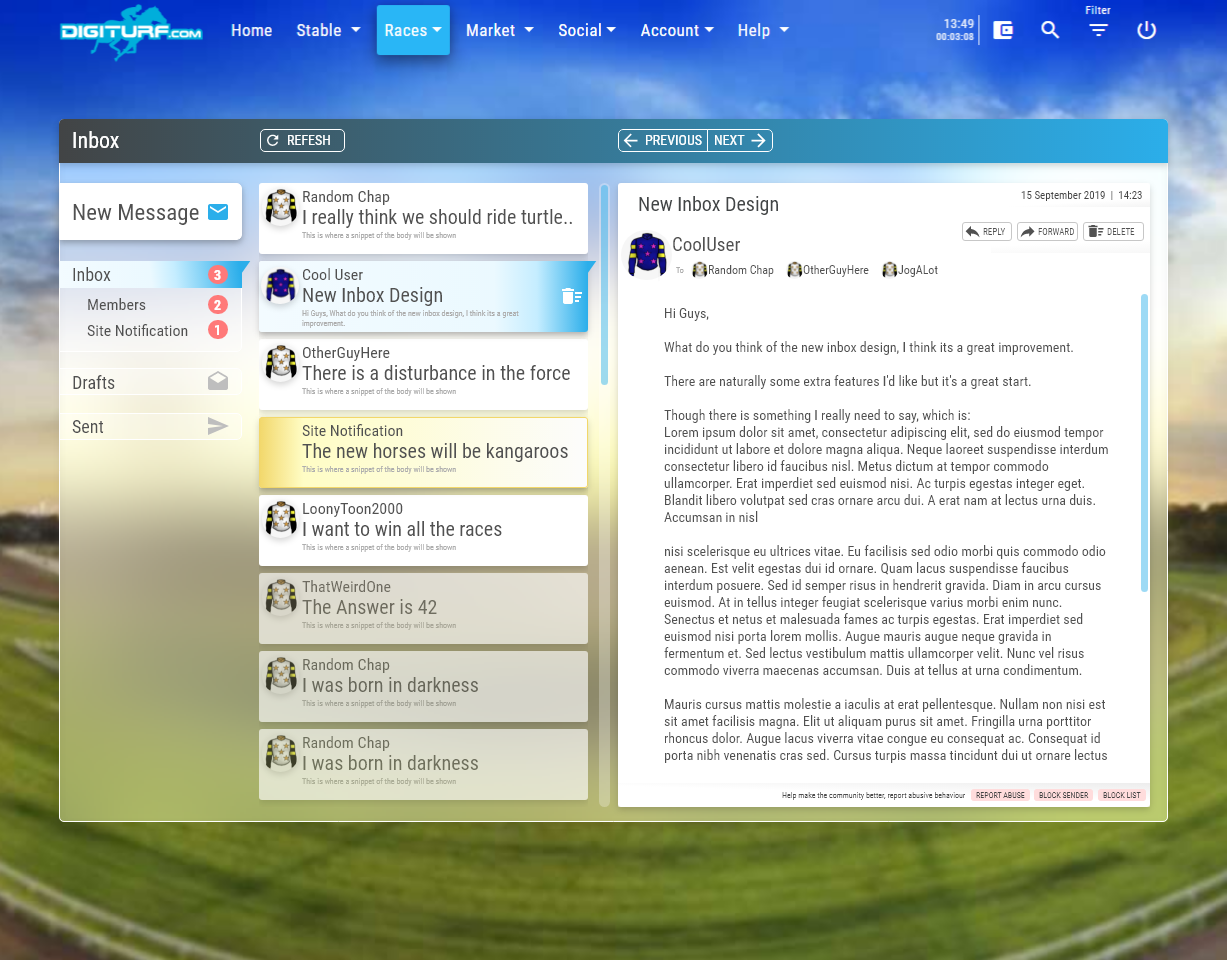Click the Sent paper-plane icon

[x=218, y=426]
